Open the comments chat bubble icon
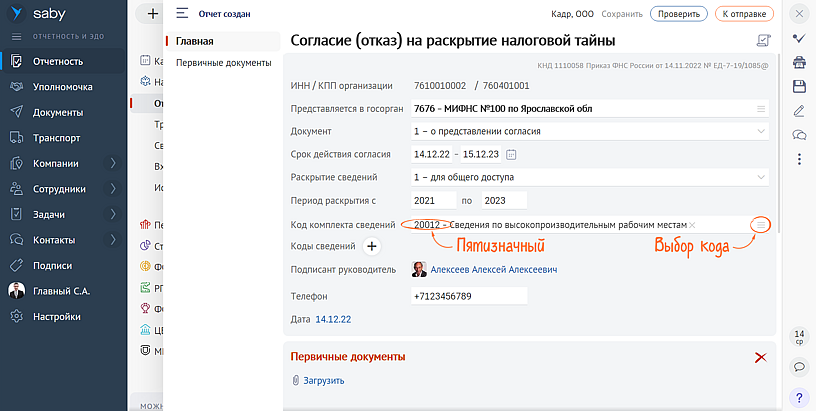This screenshot has height=411, width=816. [x=799, y=135]
